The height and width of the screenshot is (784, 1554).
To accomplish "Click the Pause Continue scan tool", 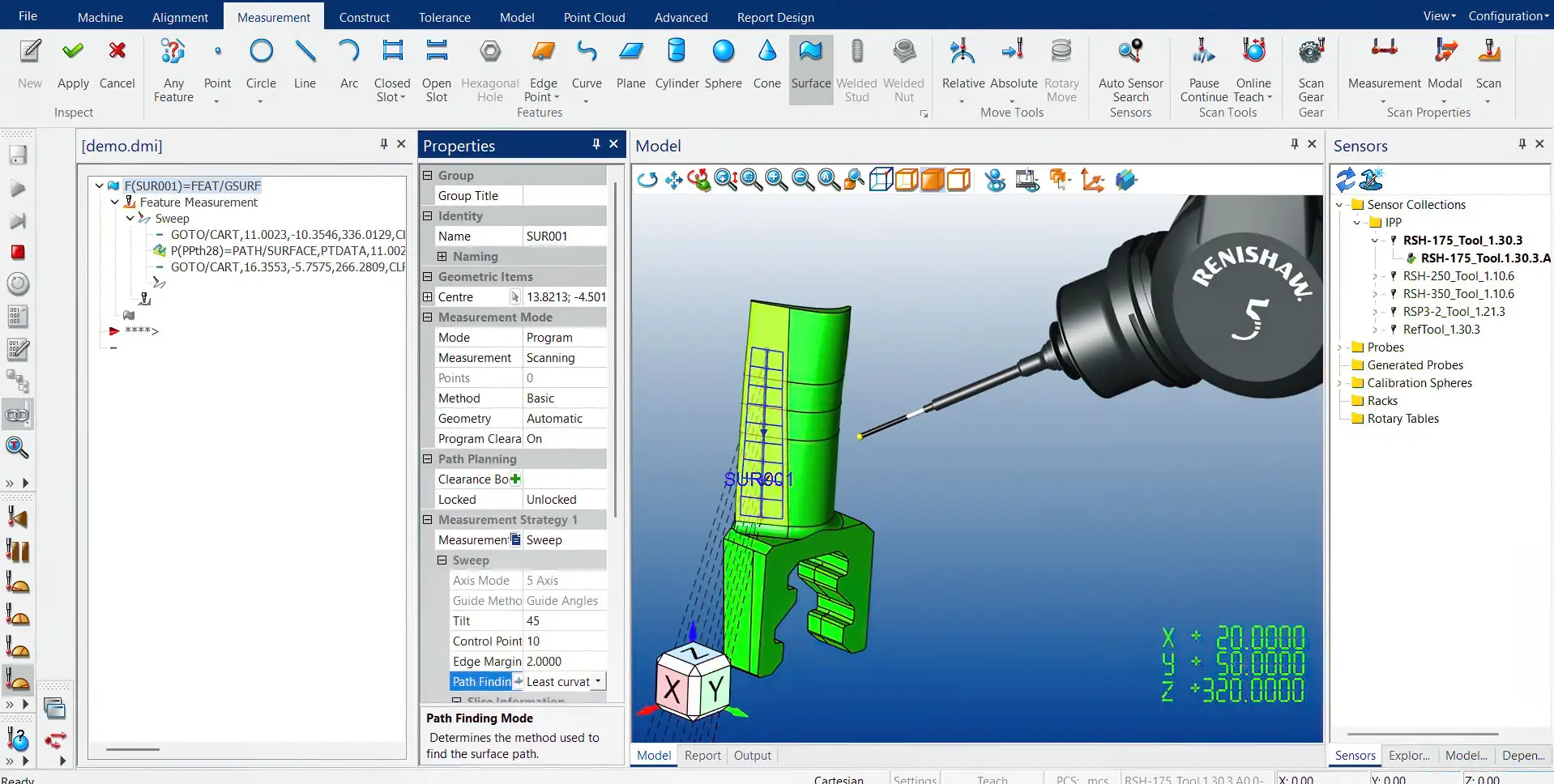I will (1203, 70).
